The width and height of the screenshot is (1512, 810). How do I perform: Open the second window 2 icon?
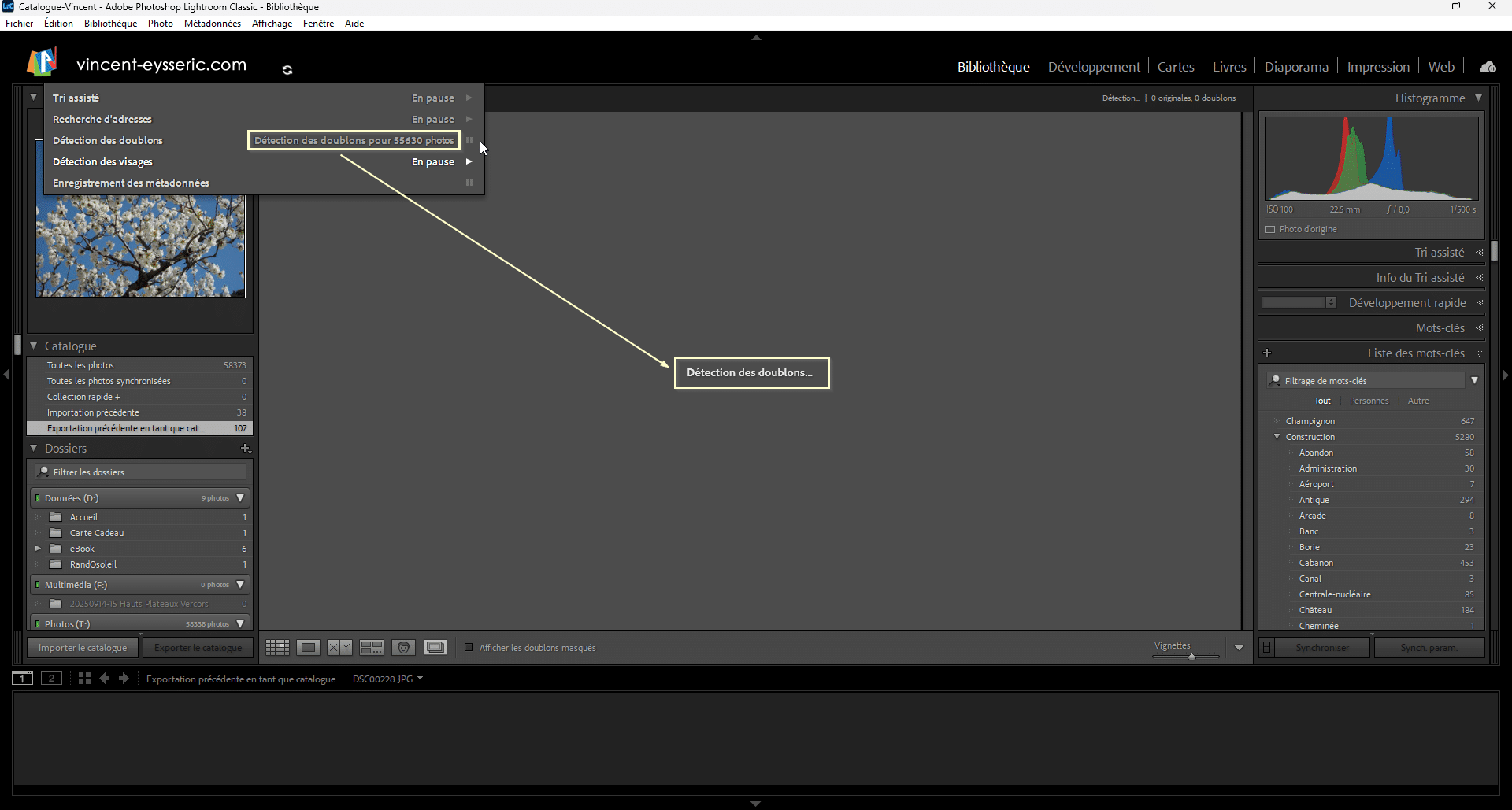pyautogui.click(x=51, y=679)
